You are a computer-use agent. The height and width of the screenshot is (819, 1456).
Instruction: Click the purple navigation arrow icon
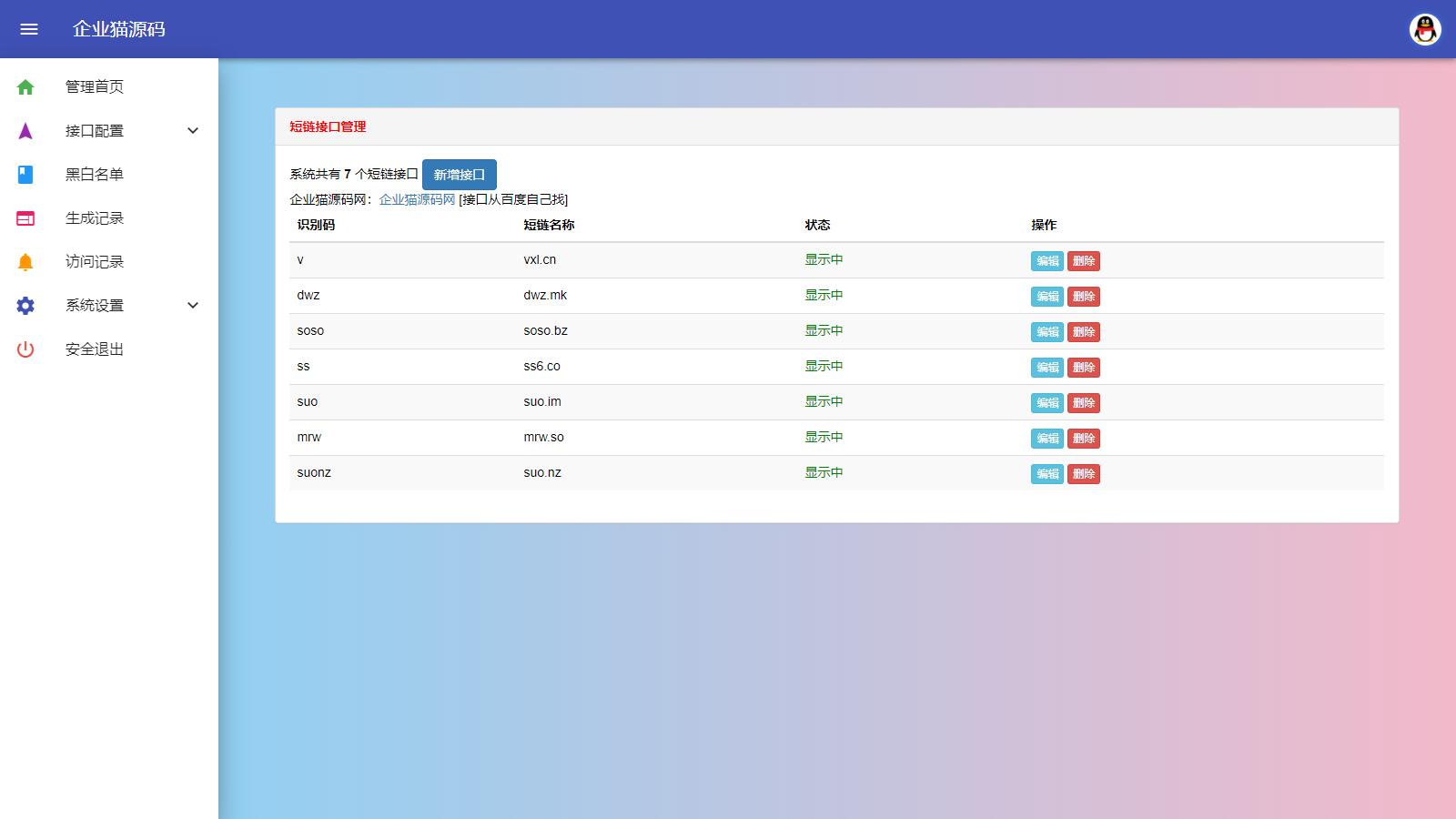(x=25, y=131)
